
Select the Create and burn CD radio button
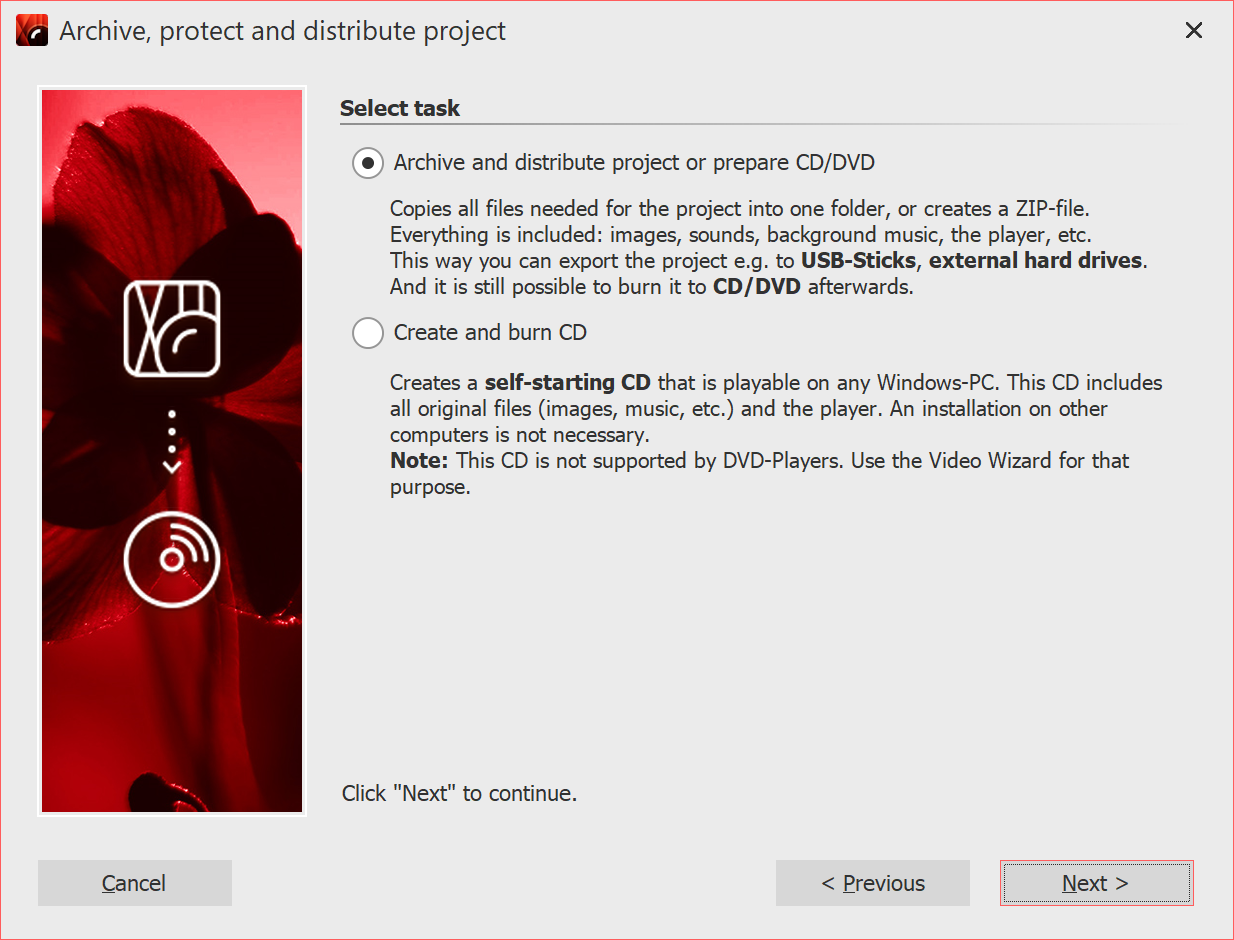(368, 333)
